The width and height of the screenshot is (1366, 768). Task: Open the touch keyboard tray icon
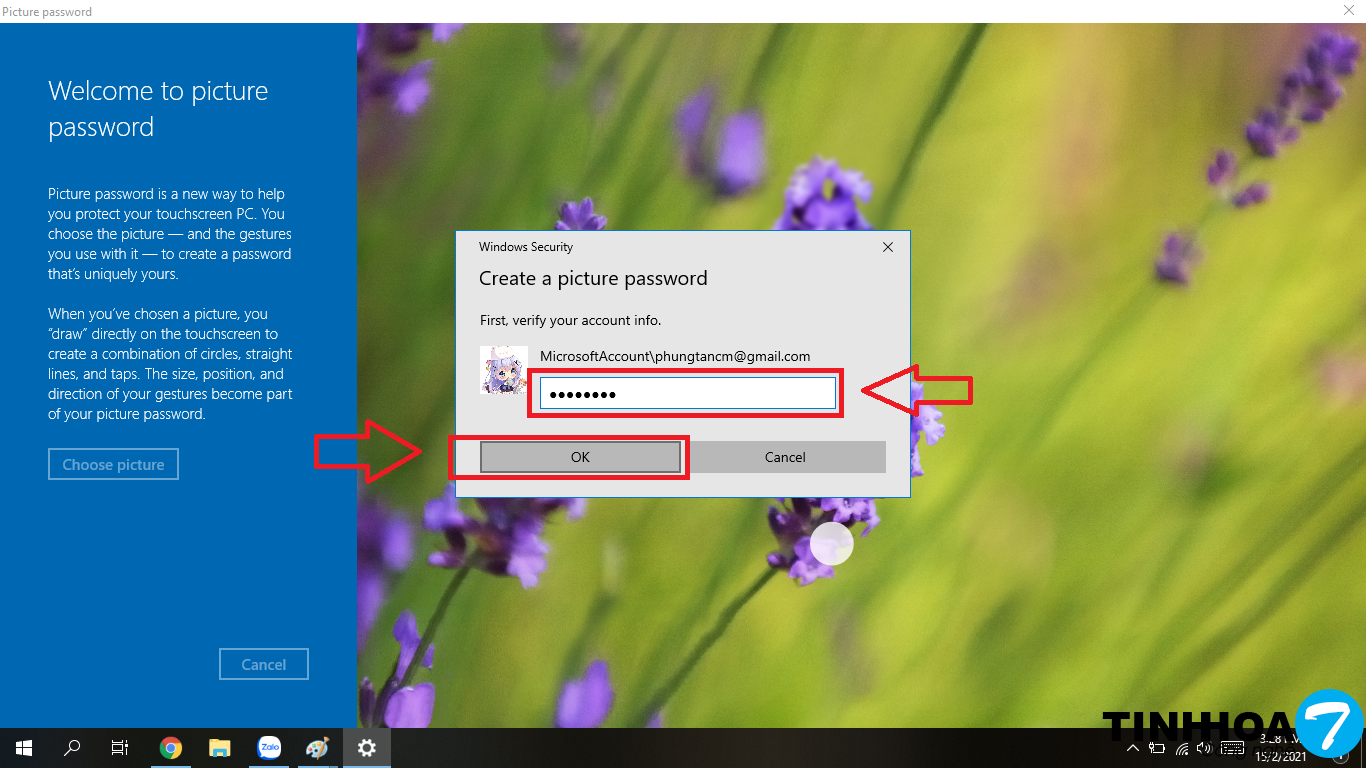click(1232, 748)
